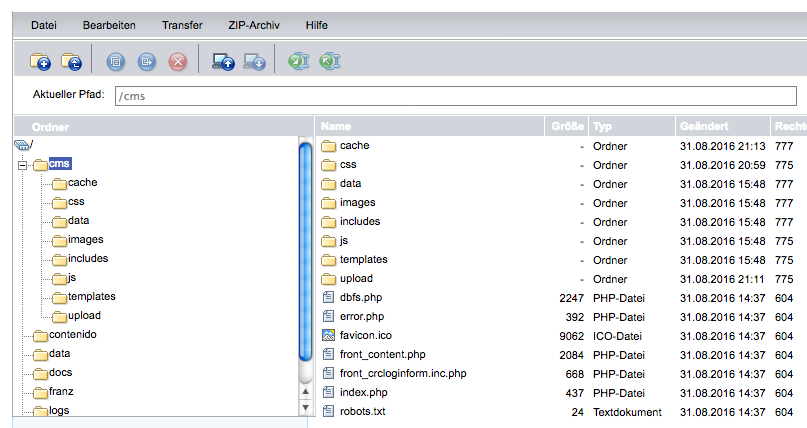807x428 pixels.
Task: Click the new folder toolbar icon
Action: click(40, 62)
